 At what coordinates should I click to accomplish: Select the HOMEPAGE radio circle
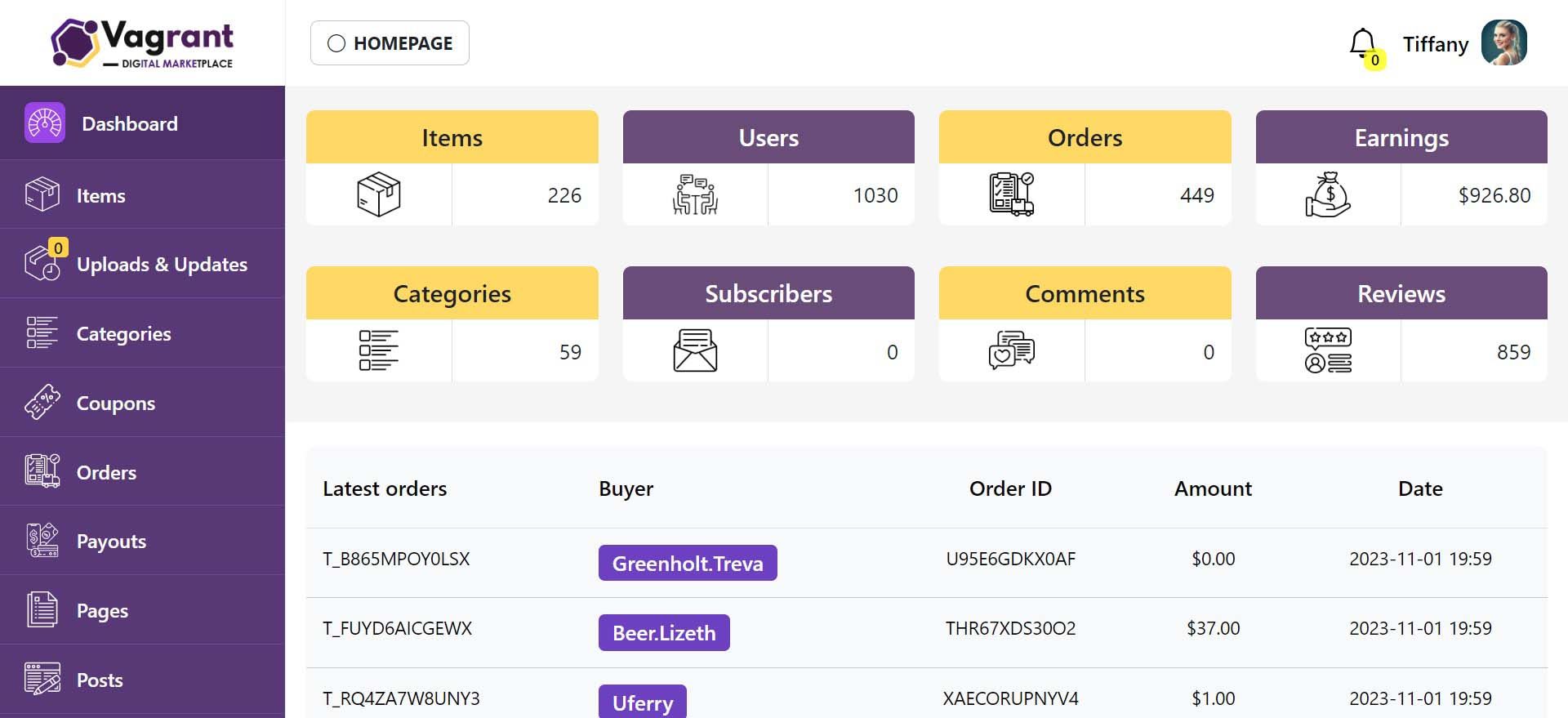pos(336,43)
